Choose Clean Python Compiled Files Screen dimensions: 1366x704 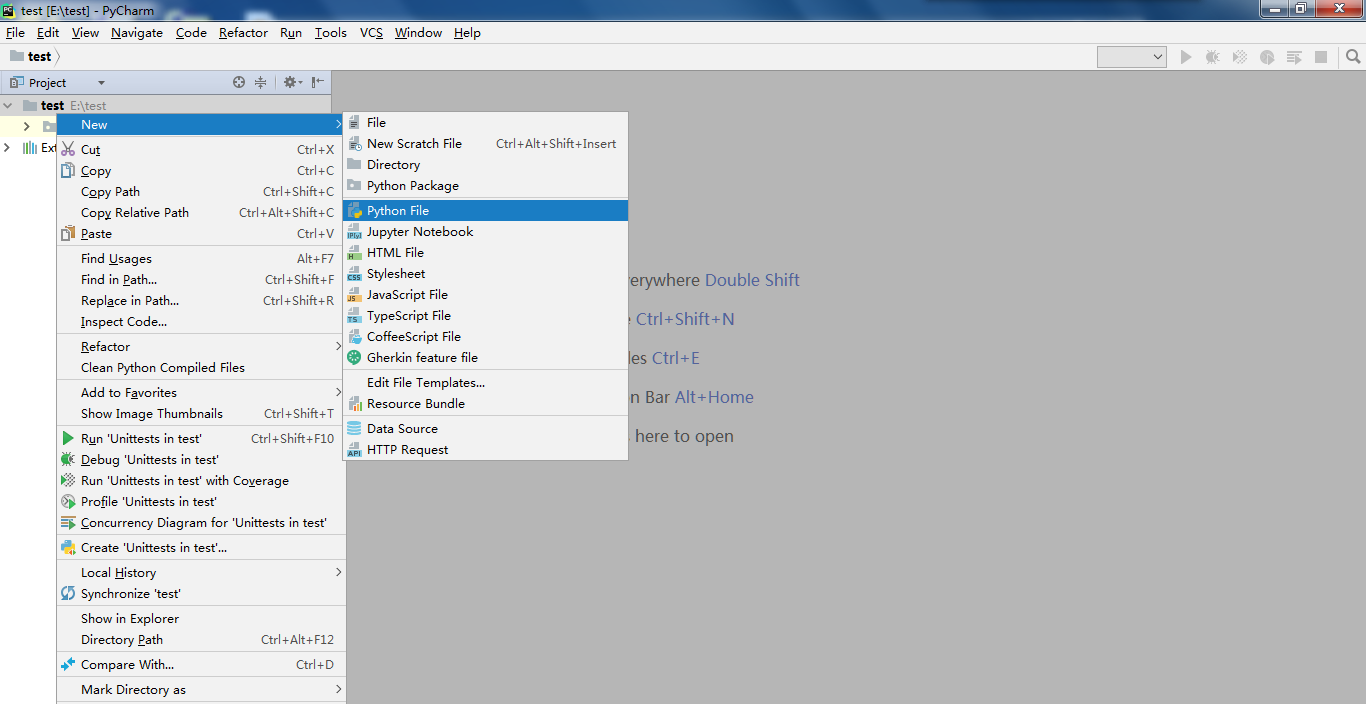(x=201, y=367)
